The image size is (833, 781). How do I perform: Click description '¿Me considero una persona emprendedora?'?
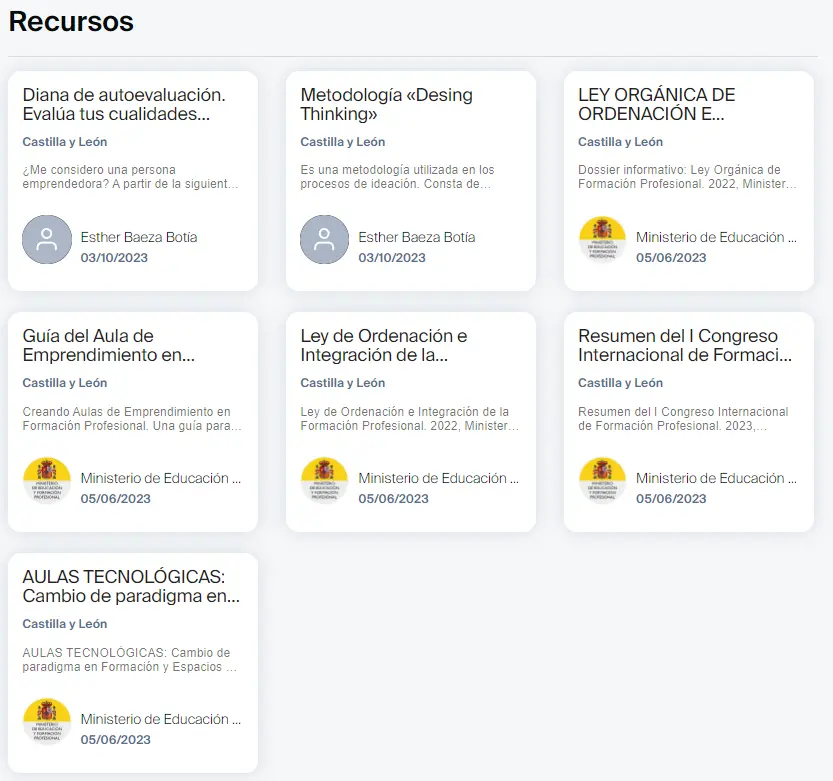130,177
